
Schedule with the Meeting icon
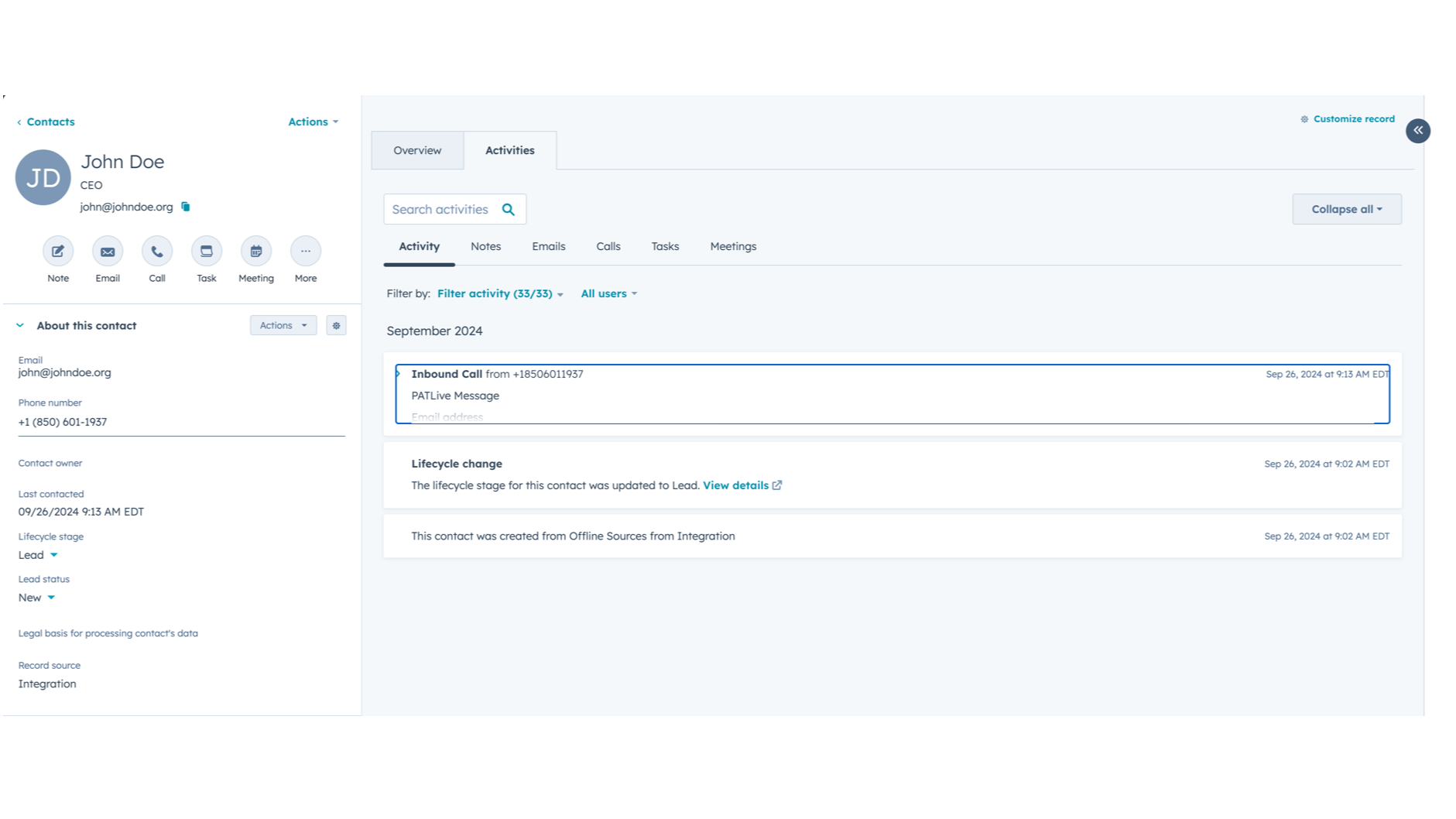tap(256, 252)
